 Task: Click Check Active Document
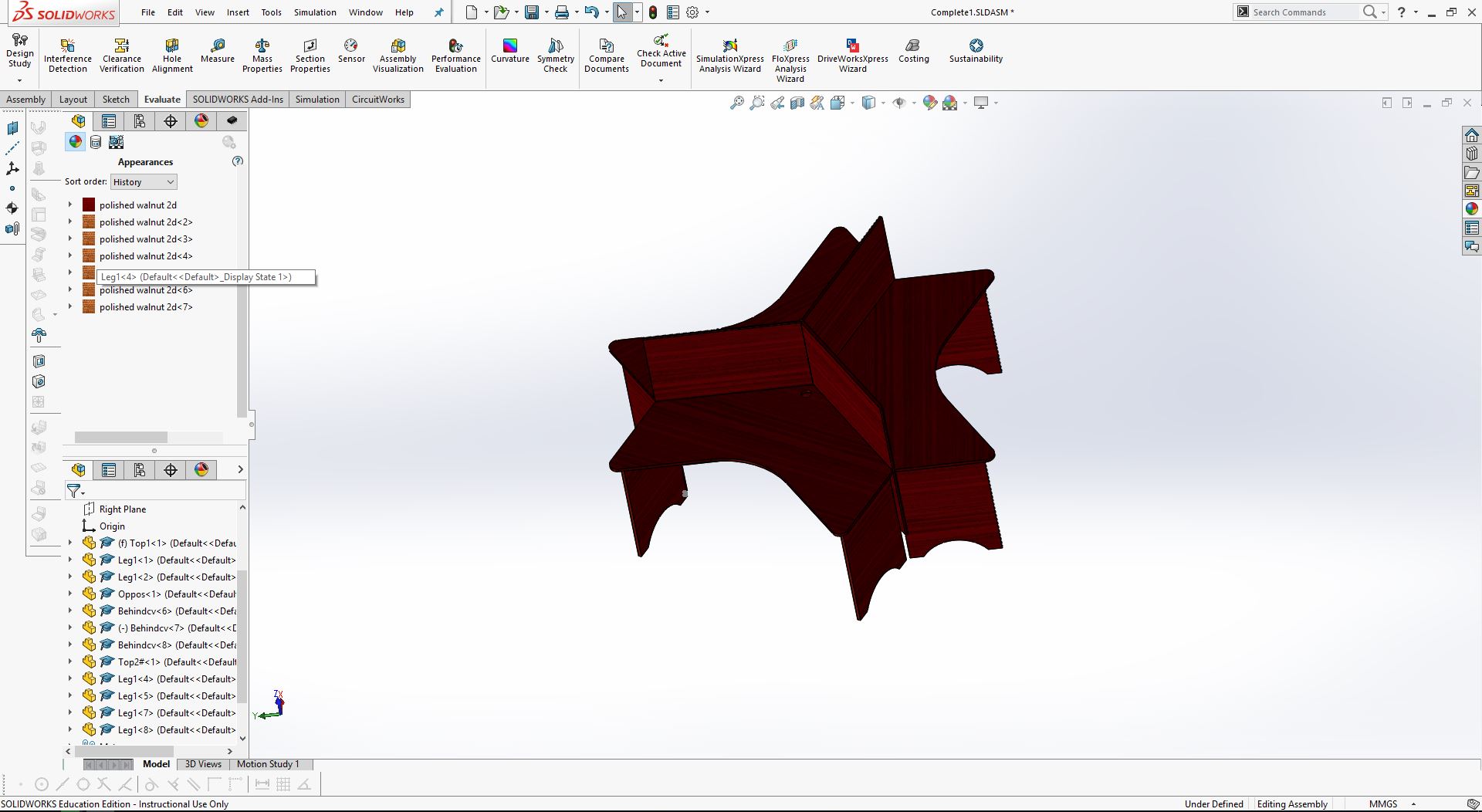click(661, 50)
